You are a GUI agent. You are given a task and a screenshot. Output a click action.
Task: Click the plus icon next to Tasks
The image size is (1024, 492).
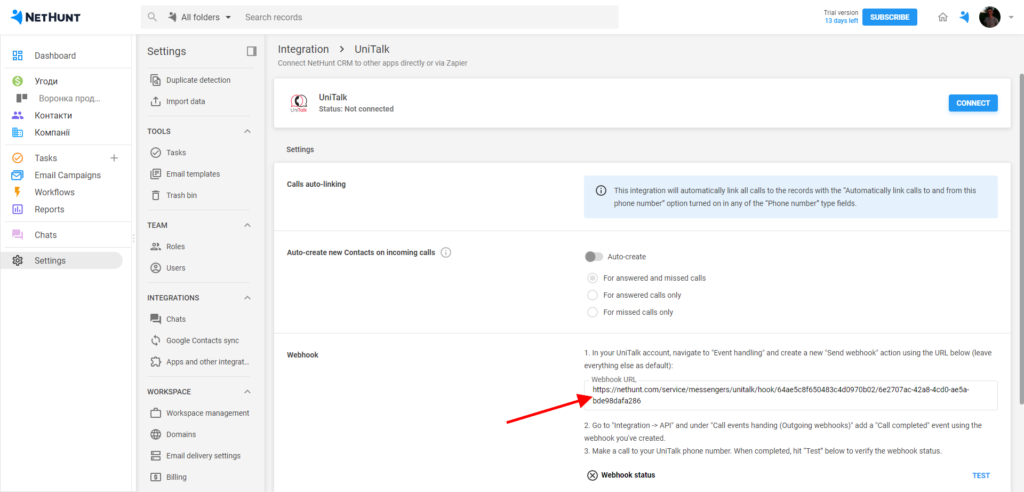pyautogui.click(x=113, y=158)
